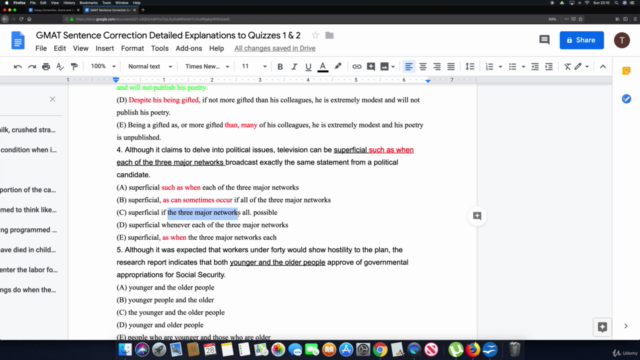Open Google Chrome from the Dock
This screenshot has height=360, width=640.
pos(380,350)
